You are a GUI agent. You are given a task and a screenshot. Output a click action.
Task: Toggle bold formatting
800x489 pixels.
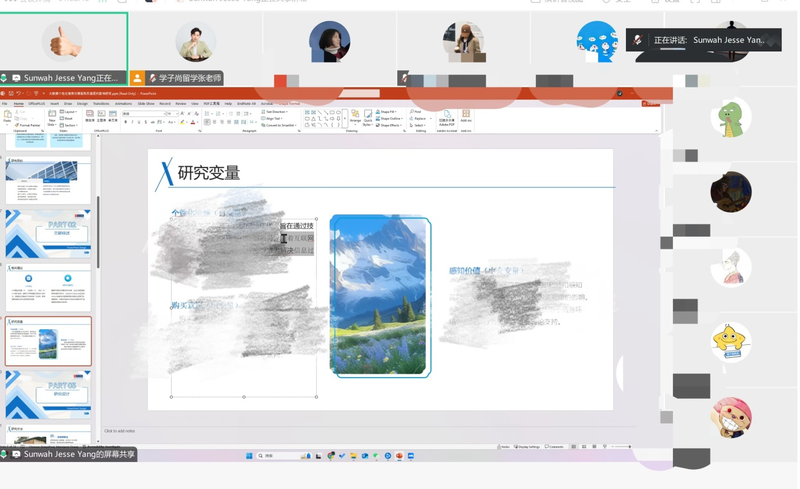(126, 122)
